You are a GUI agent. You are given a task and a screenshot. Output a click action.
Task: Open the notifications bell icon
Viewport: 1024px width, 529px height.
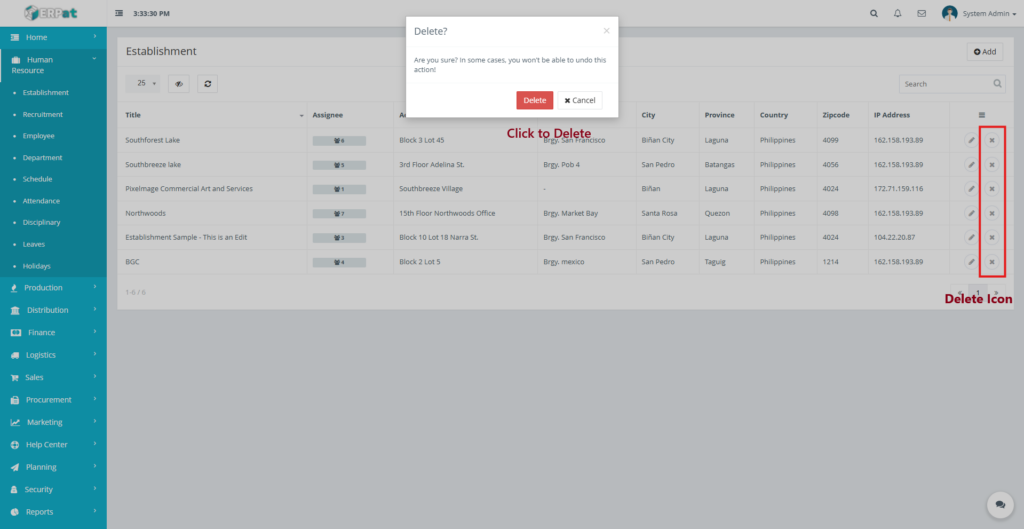tap(898, 13)
